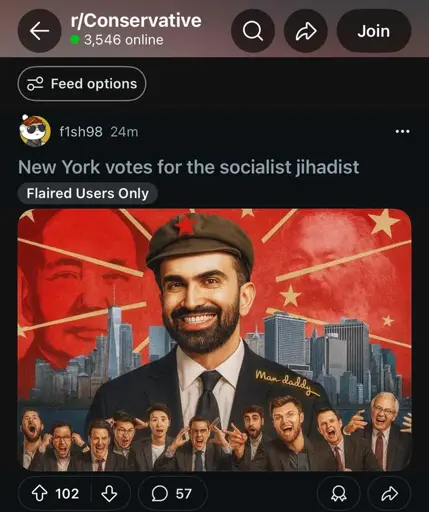This screenshot has width=429, height=512.
Task: Share the post with bottom arrow icon
Action: pyautogui.click(x=389, y=494)
